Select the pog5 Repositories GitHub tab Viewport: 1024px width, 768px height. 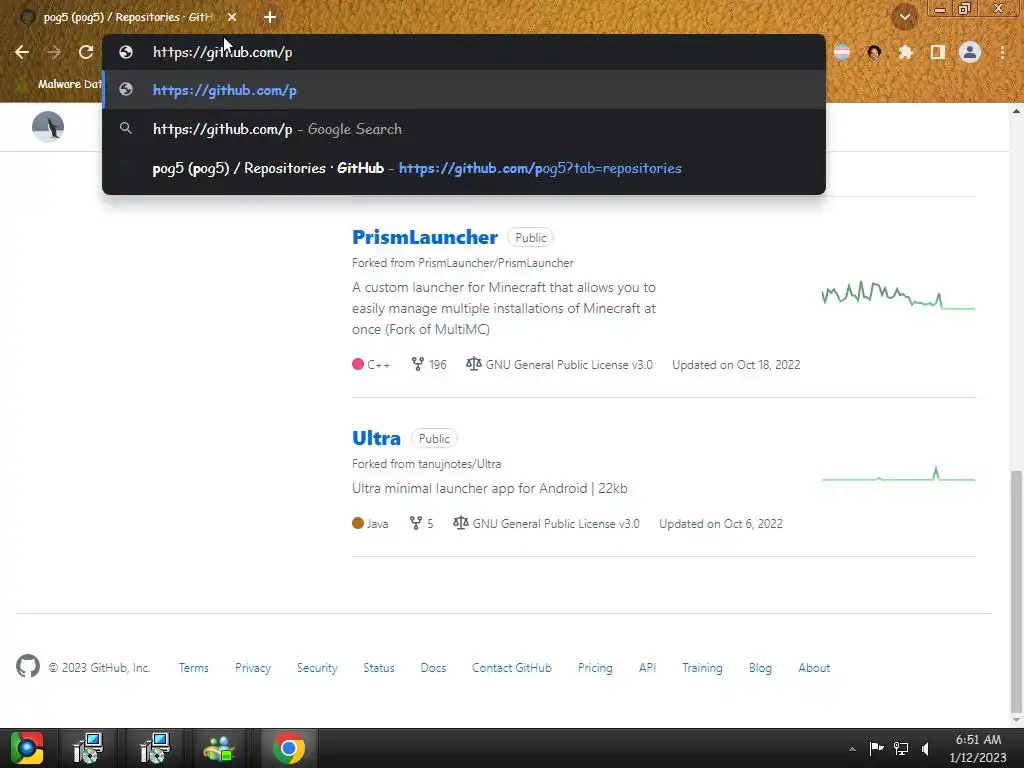tap(127, 18)
